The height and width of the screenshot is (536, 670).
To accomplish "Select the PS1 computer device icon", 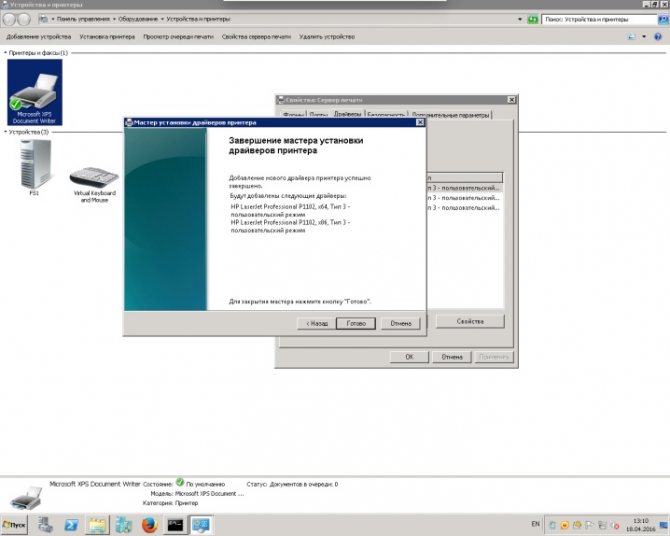I will 34,166.
